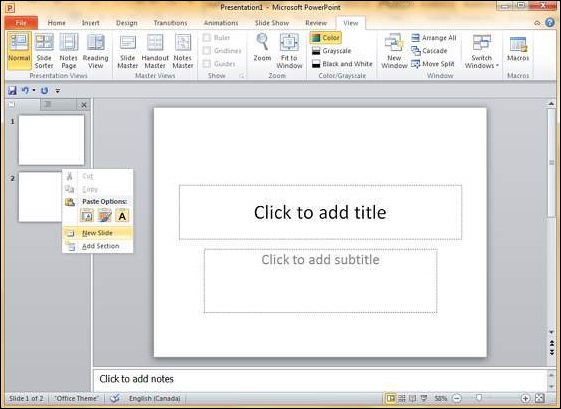
Task: Switch to Outline tab in left pane
Action: point(58,104)
